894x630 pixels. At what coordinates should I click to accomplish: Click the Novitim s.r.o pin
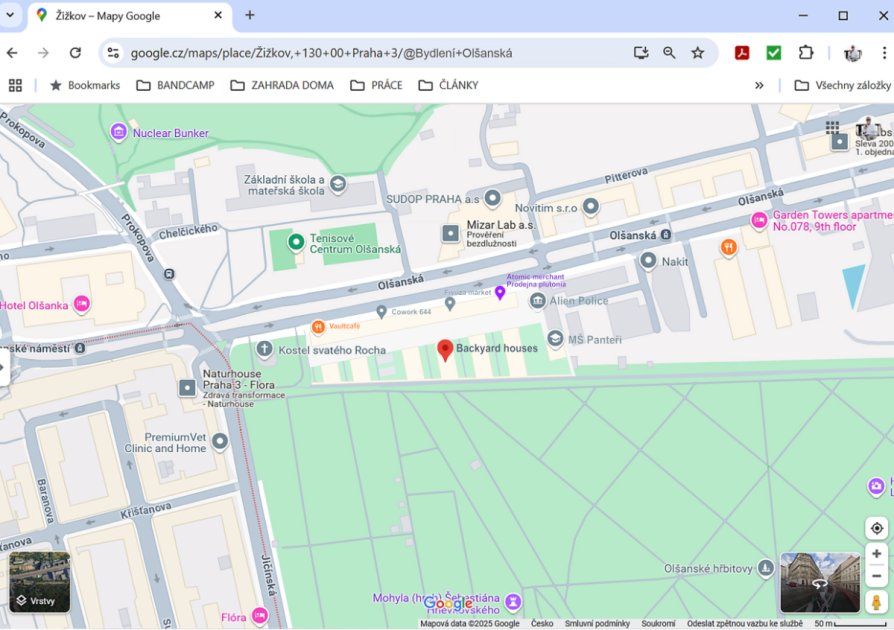[x=591, y=206]
